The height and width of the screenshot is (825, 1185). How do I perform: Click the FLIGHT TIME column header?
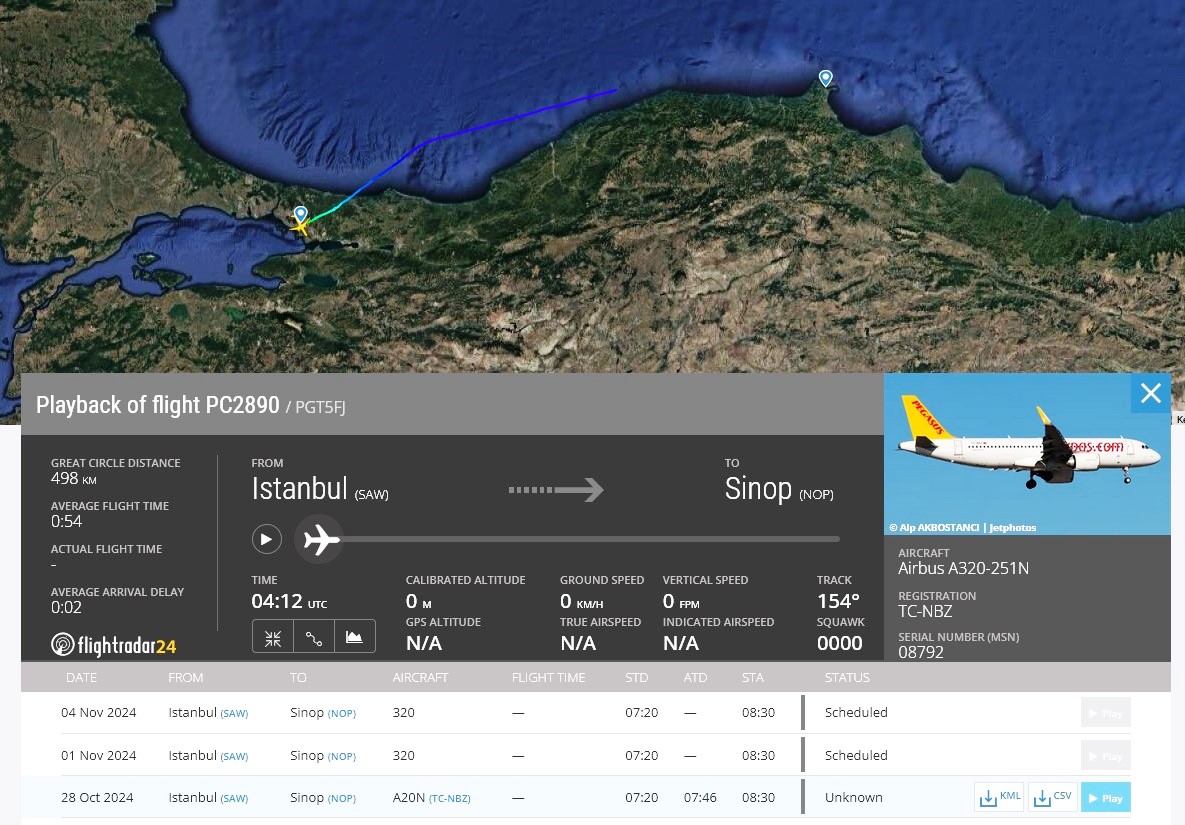click(549, 678)
